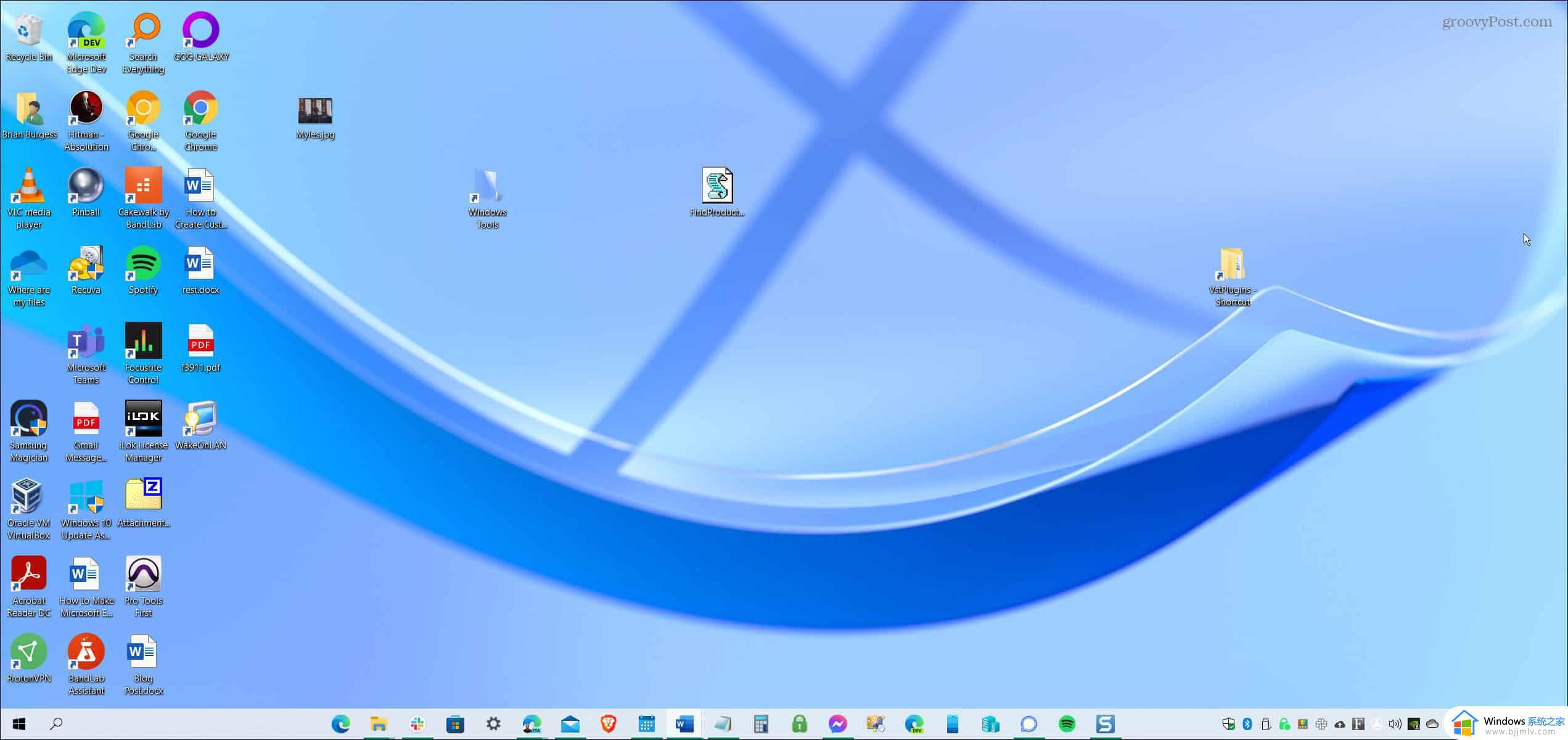Select the Gmail Message PDF file
1568x740 pixels.
[86, 432]
